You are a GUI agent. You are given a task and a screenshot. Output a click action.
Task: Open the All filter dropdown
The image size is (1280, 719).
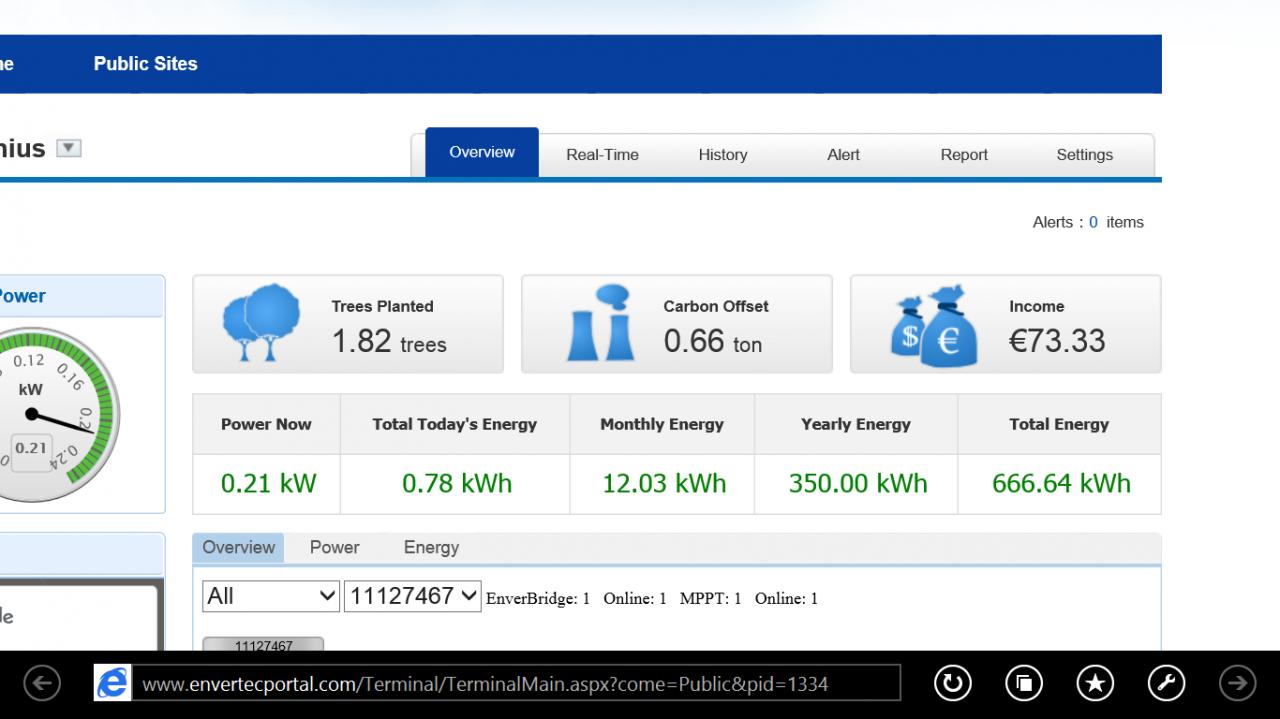pos(271,597)
